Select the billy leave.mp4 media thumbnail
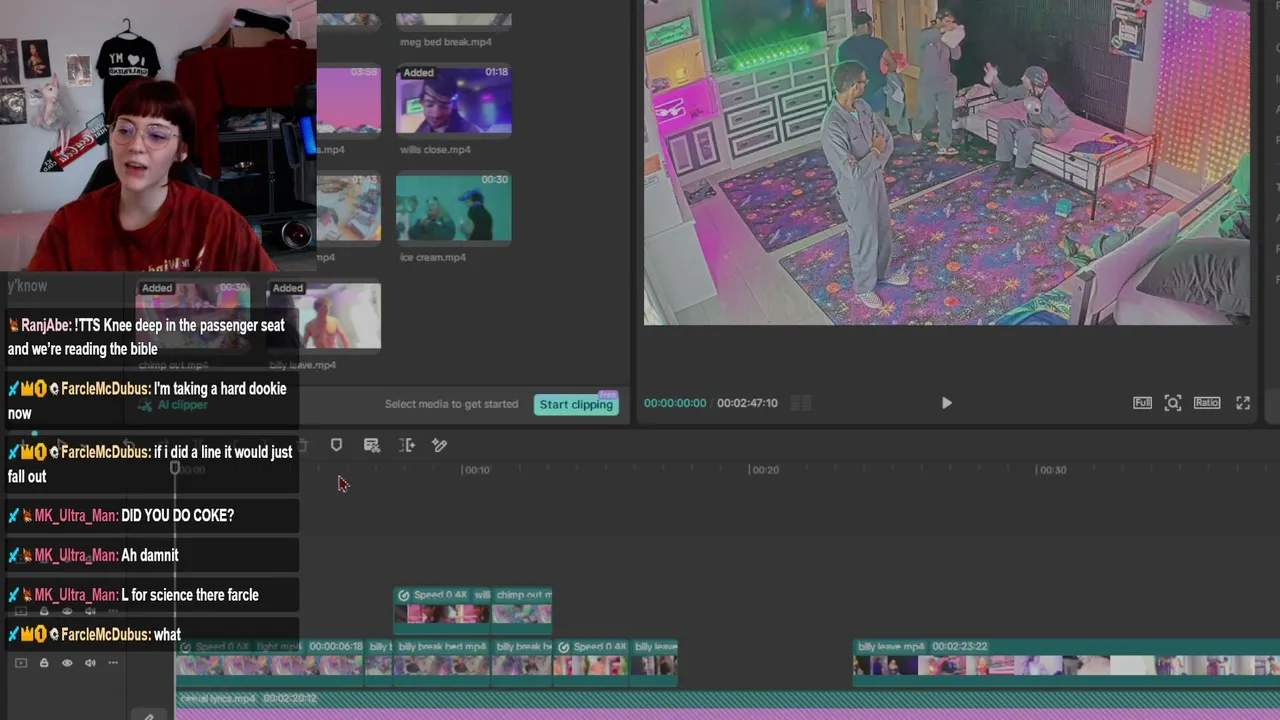This screenshot has height=720, width=1280. click(x=323, y=316)
